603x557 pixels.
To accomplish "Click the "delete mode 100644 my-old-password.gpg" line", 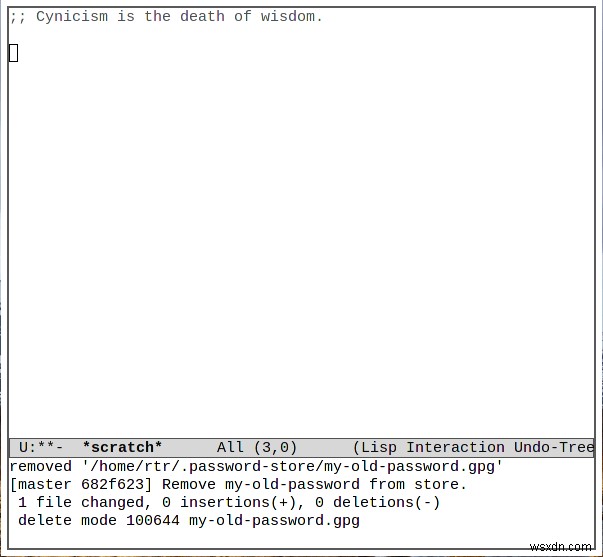I will [189, 521].
